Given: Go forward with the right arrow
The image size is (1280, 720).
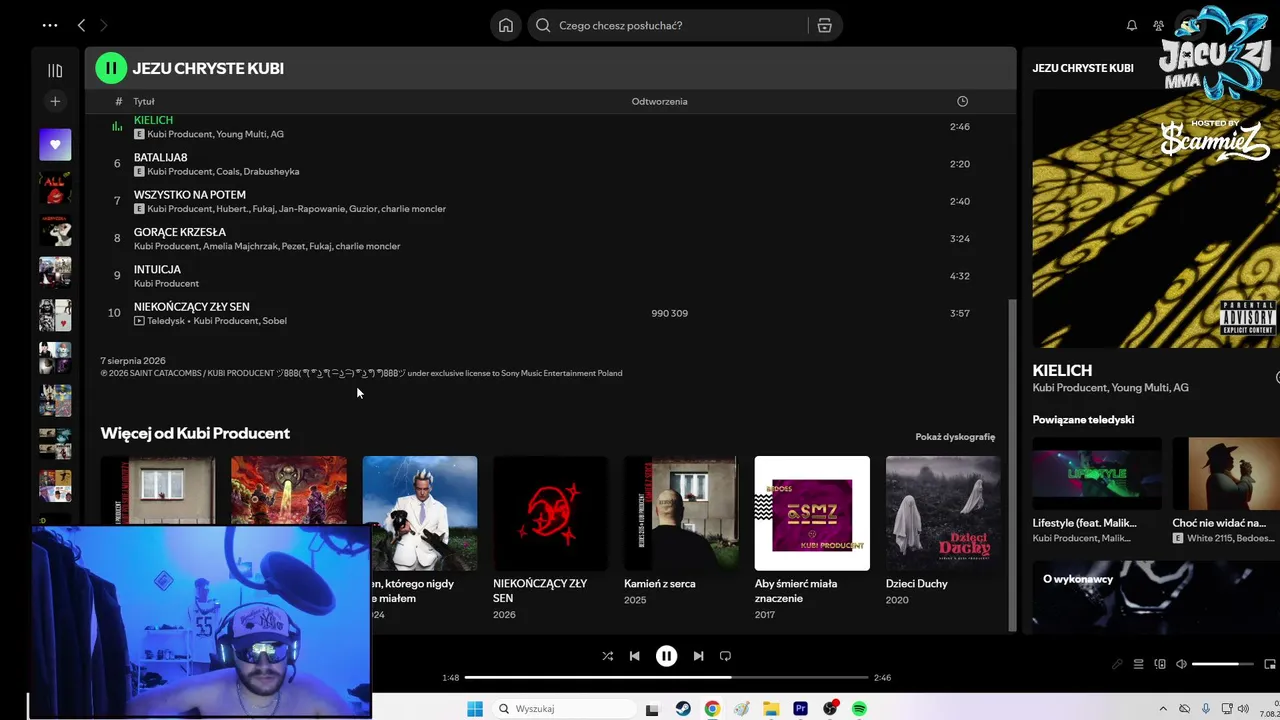Looking at the screenshot, I should [104, 25].
